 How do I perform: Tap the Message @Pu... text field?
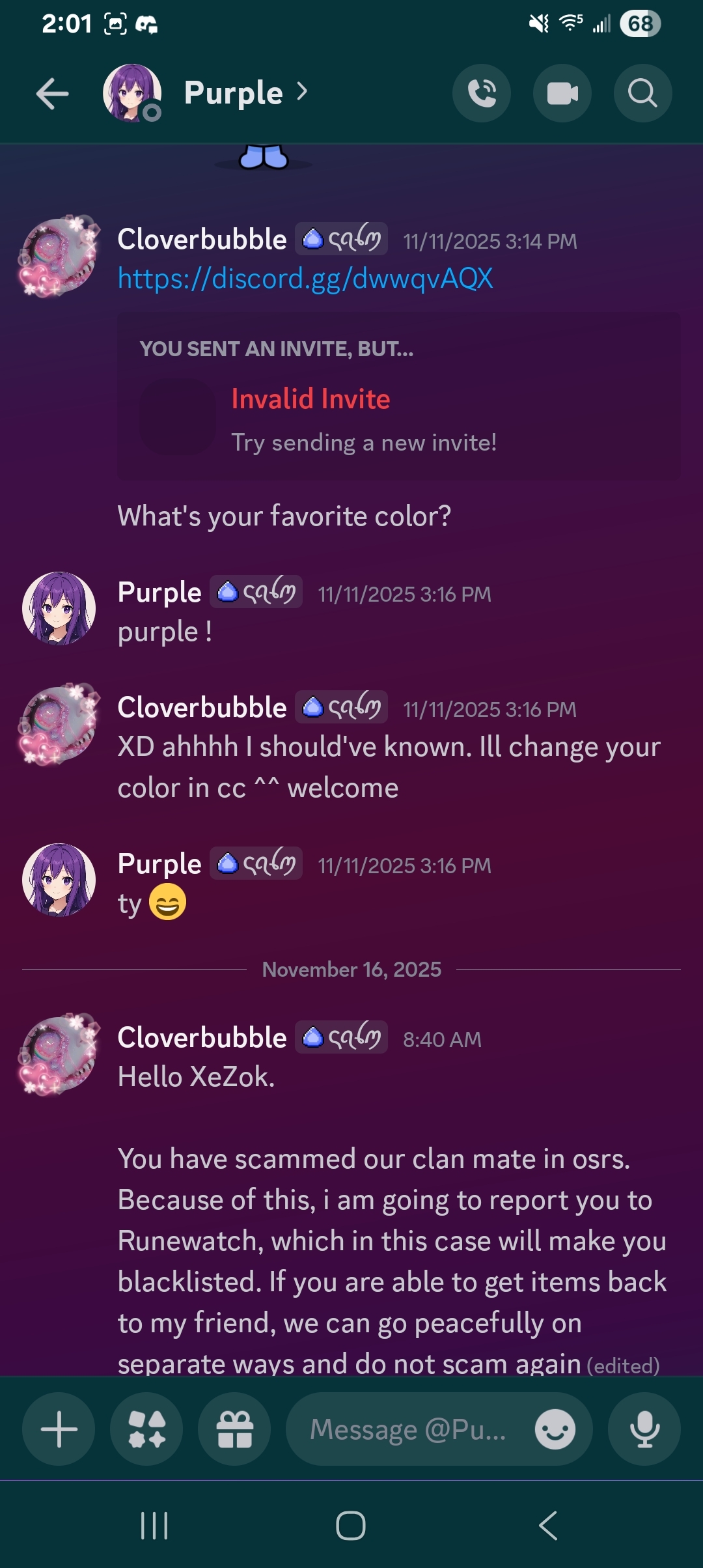[x=410, y=1430]
